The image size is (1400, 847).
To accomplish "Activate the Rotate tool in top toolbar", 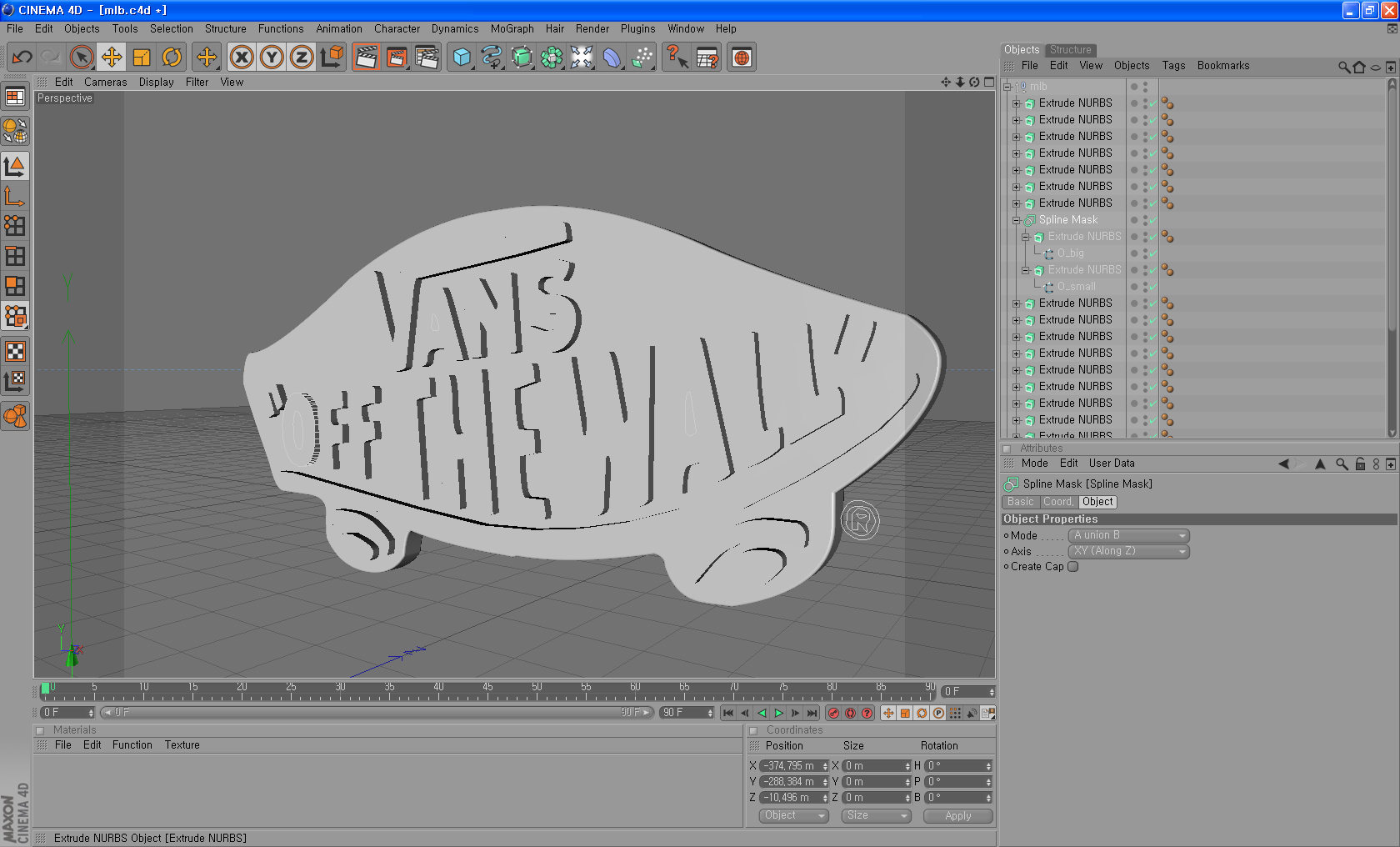I will (x=172, y=58).
